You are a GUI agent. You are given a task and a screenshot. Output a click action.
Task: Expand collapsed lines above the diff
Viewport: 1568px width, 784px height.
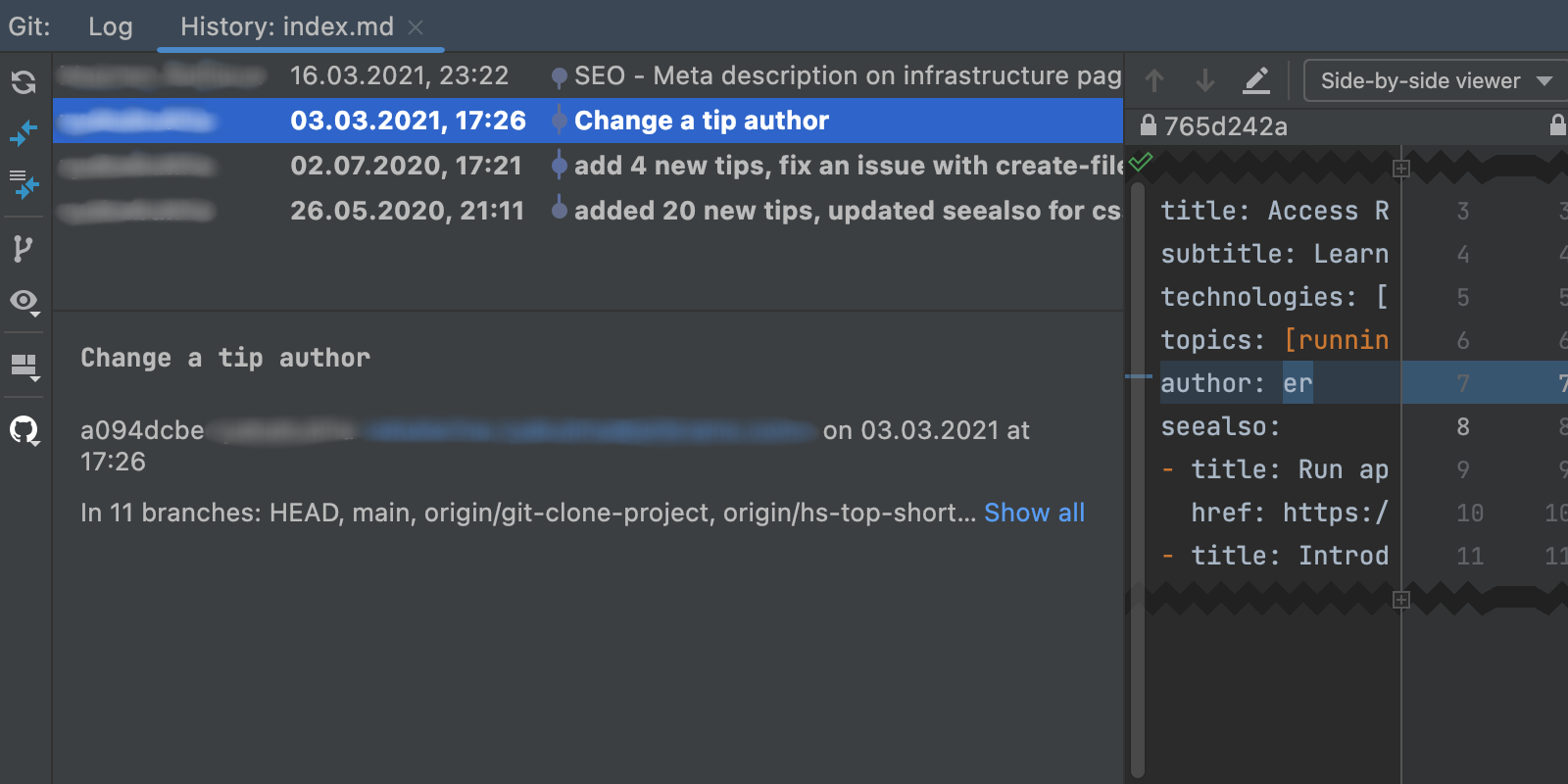click(1401, 169)
